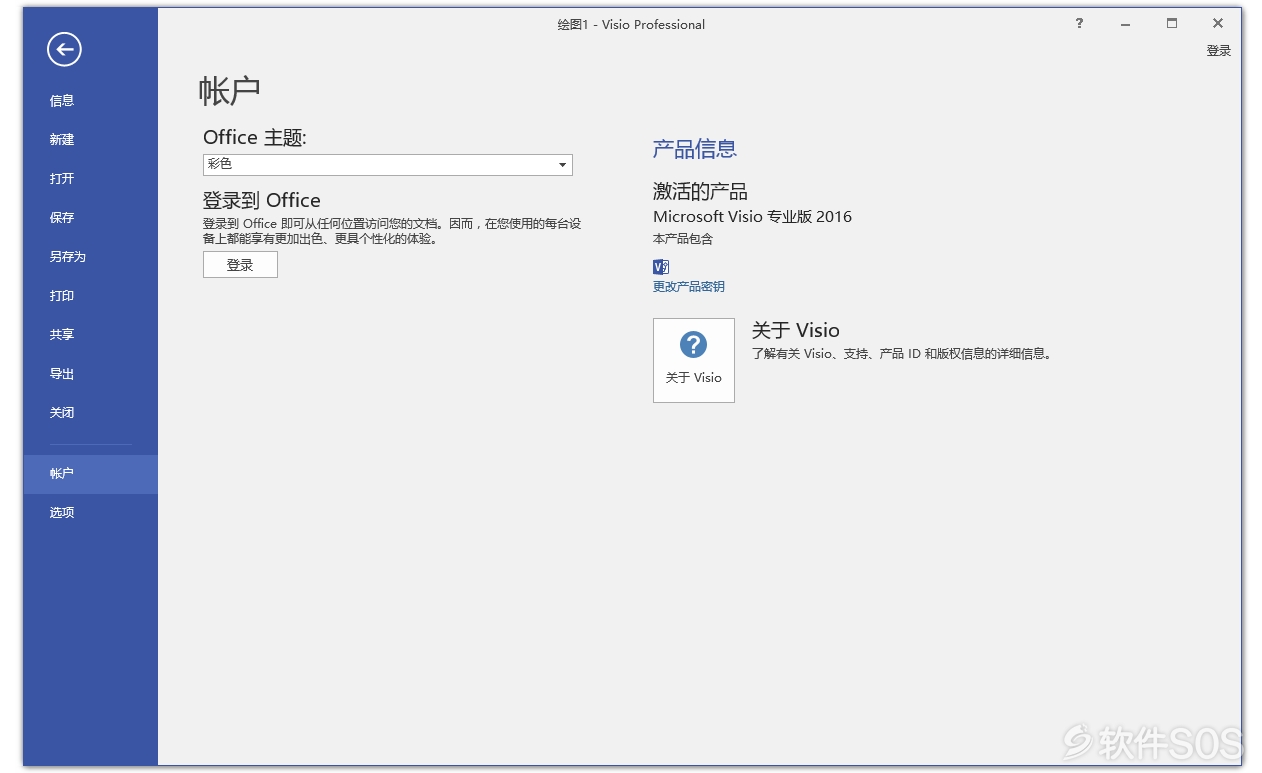The image size is (1262, 773).
Task: Click 关闭 in the sidebar menu
Action: [62, 412]
